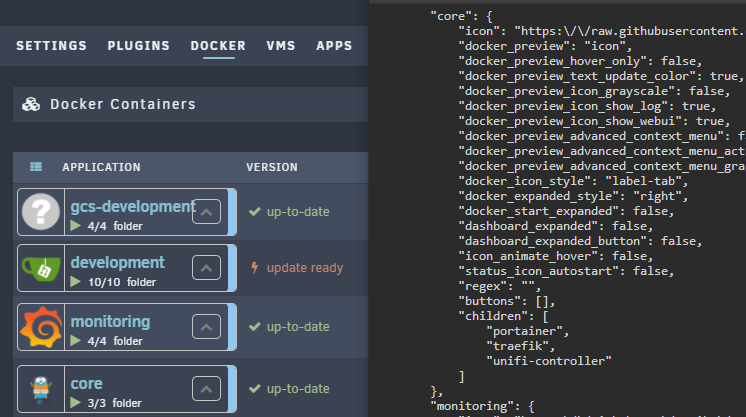Click the monitoring folder started play icon
This screenshot has height=417, width=746.
pyautogui.click(x=76, y=341)
